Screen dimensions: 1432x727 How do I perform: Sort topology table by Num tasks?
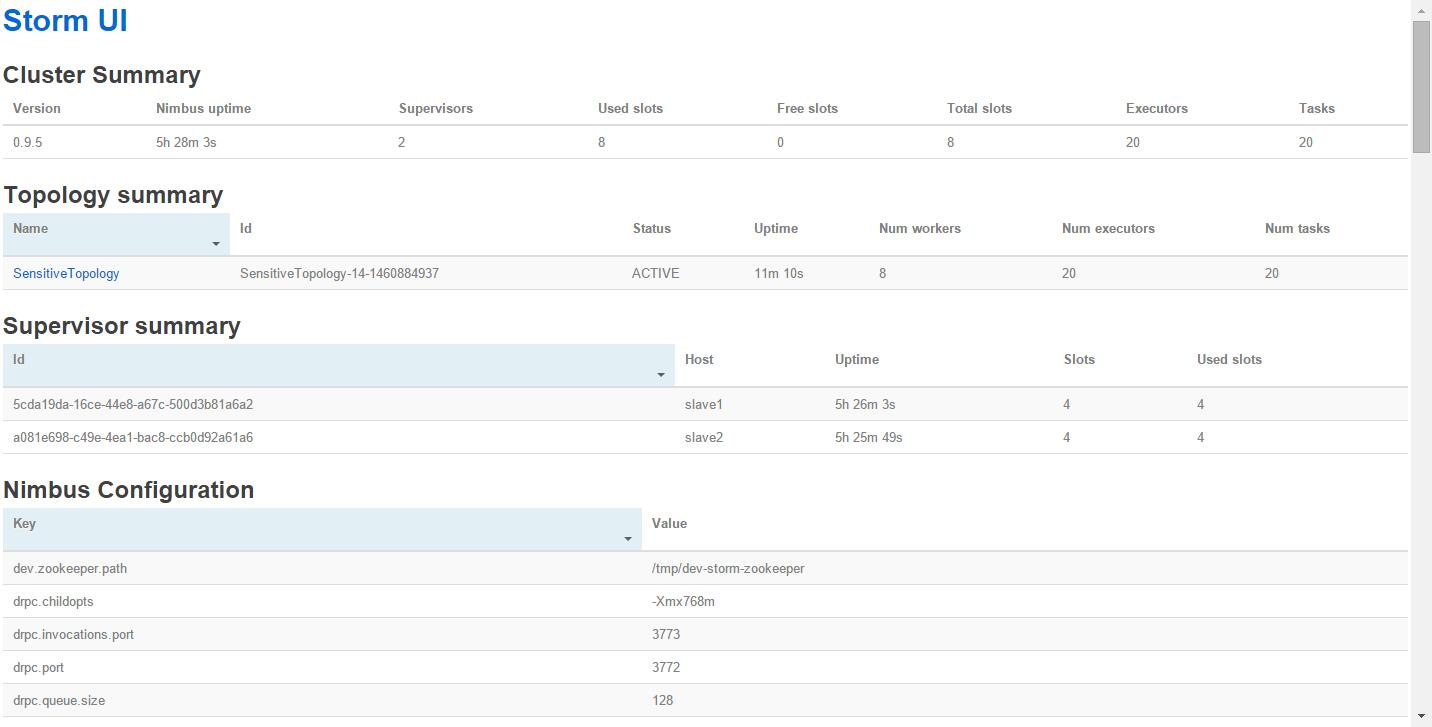[1296, 229]
